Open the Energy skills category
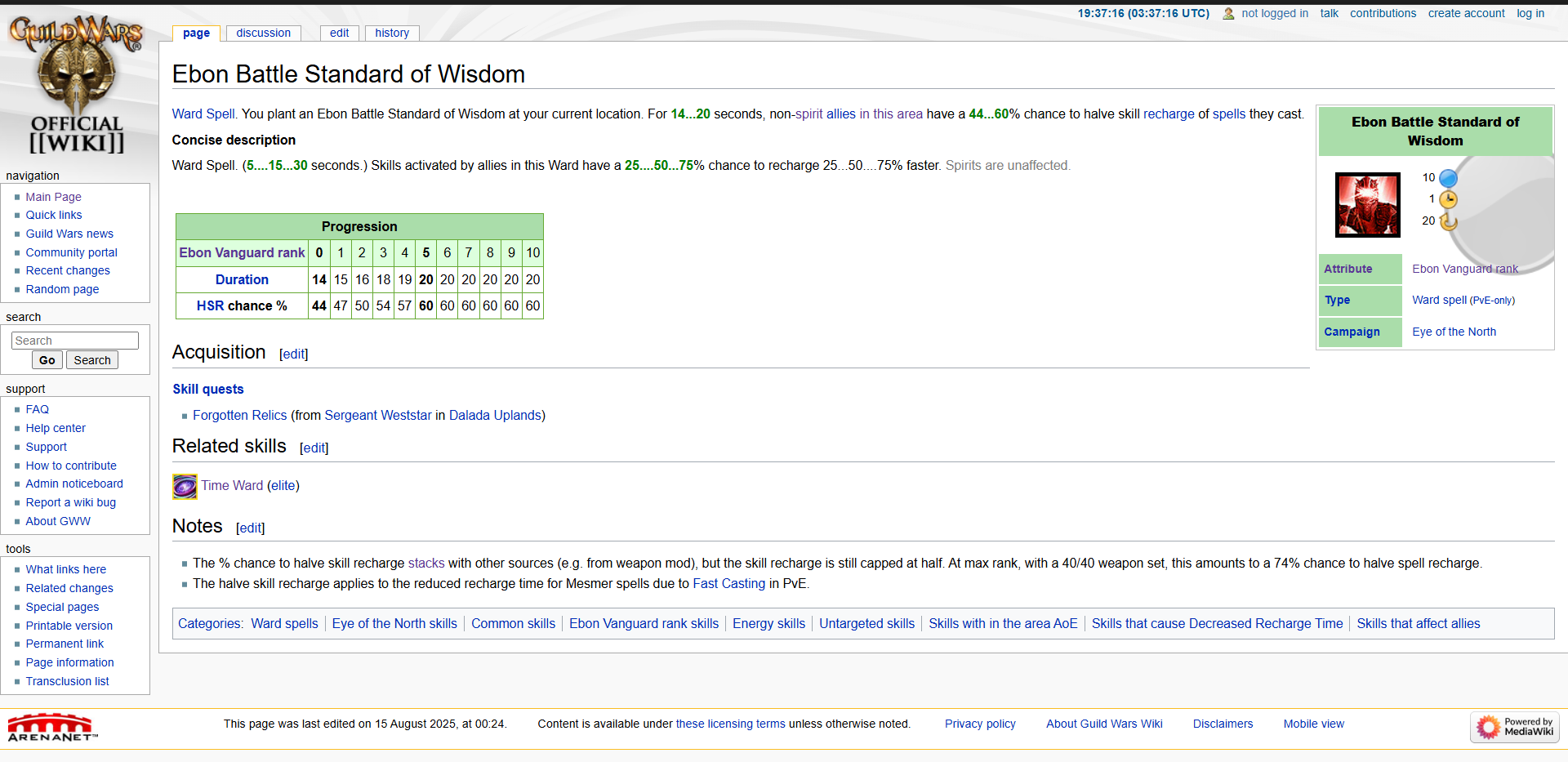1568x762 pixels. pos(769,624)
